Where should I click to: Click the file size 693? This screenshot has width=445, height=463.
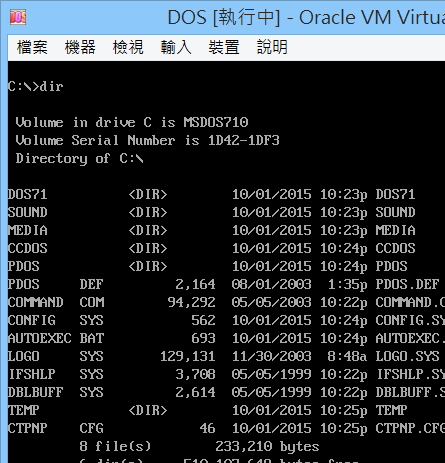[x=203, y=338]
